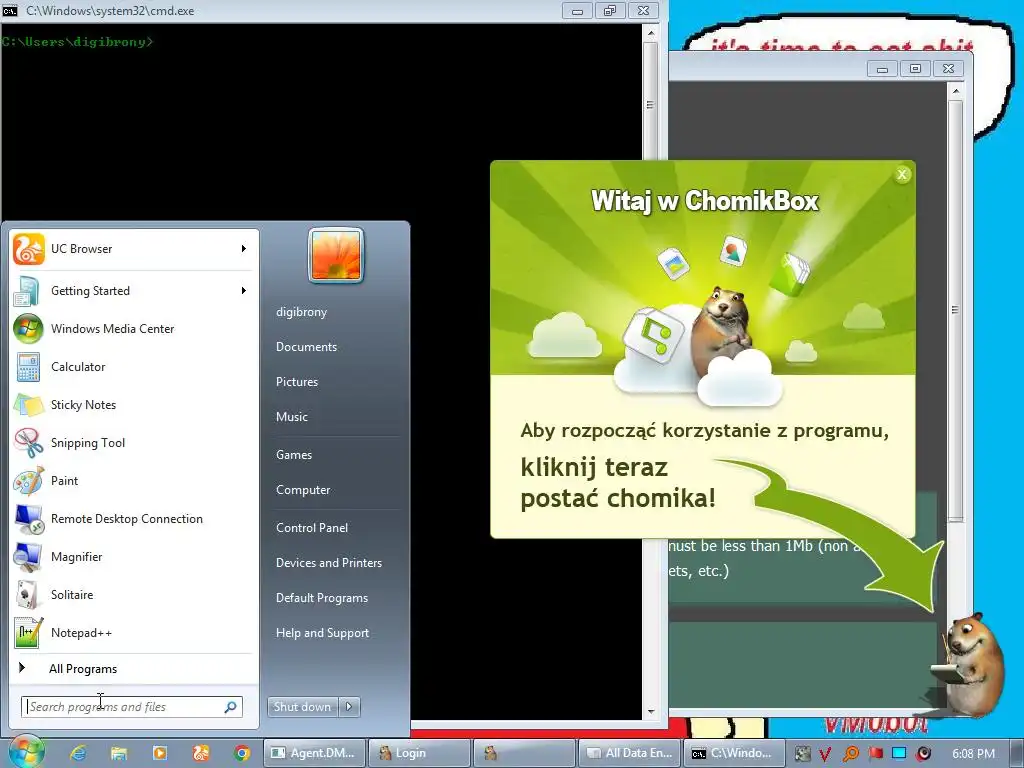Click cmd.exe scrollbar up arrow
The width and height of the screenshot is (1024, 768).
coord(650,32)
